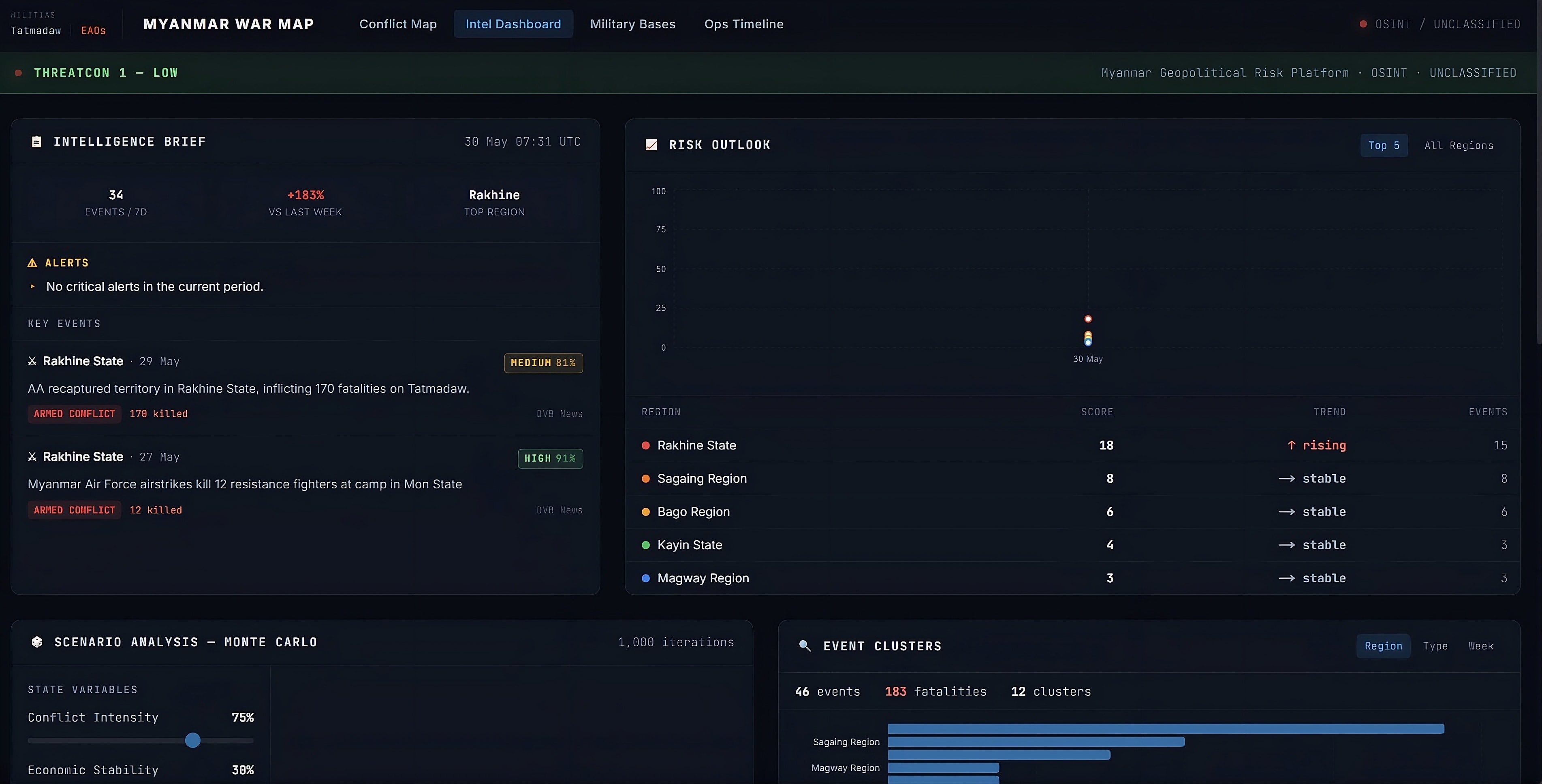
Task: Click the '170 killed' fatality text
Action: click(x=159, y=413)
